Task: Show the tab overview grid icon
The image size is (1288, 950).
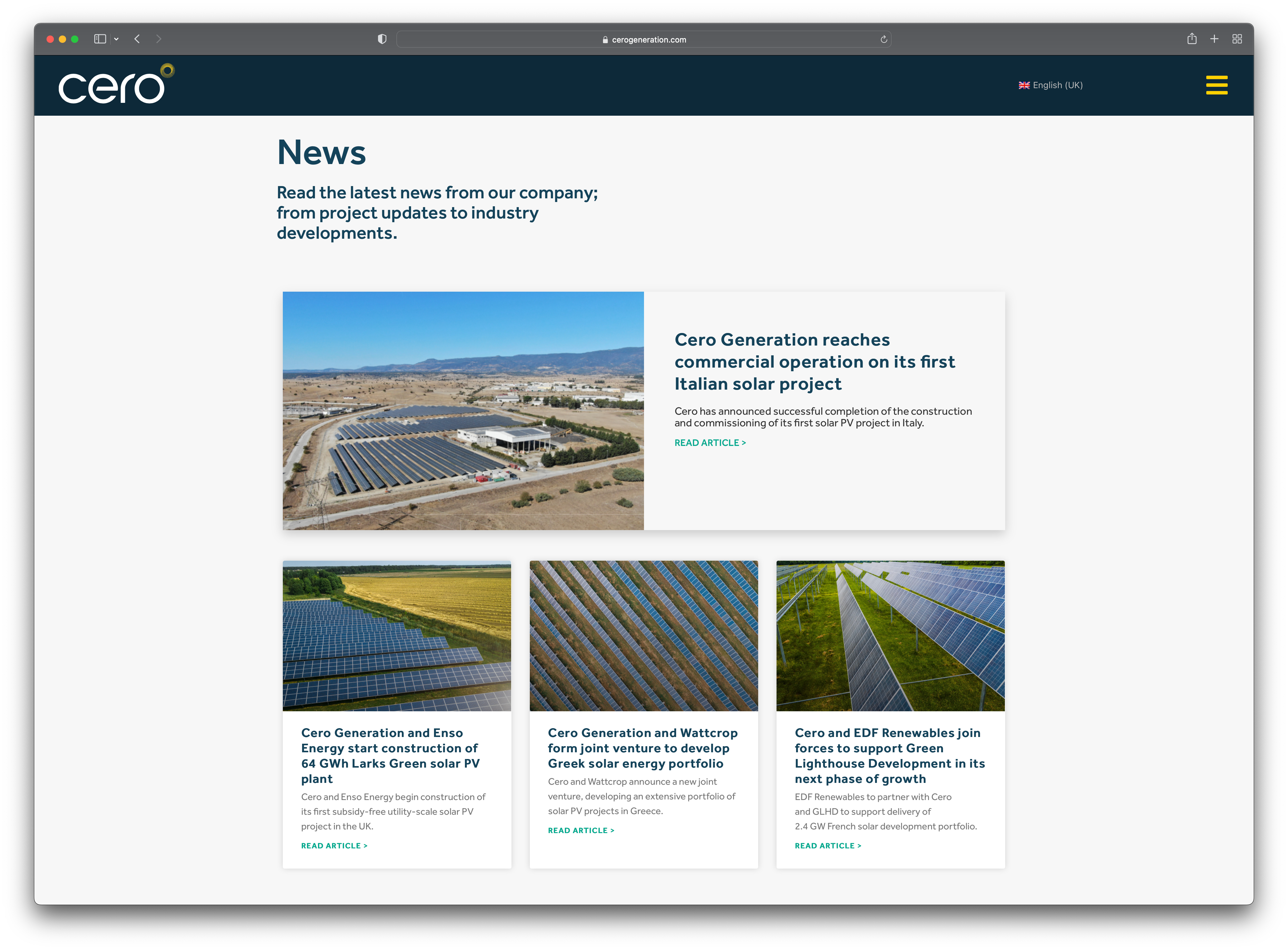Action: pyautogui.click(x=1237, y=39)
